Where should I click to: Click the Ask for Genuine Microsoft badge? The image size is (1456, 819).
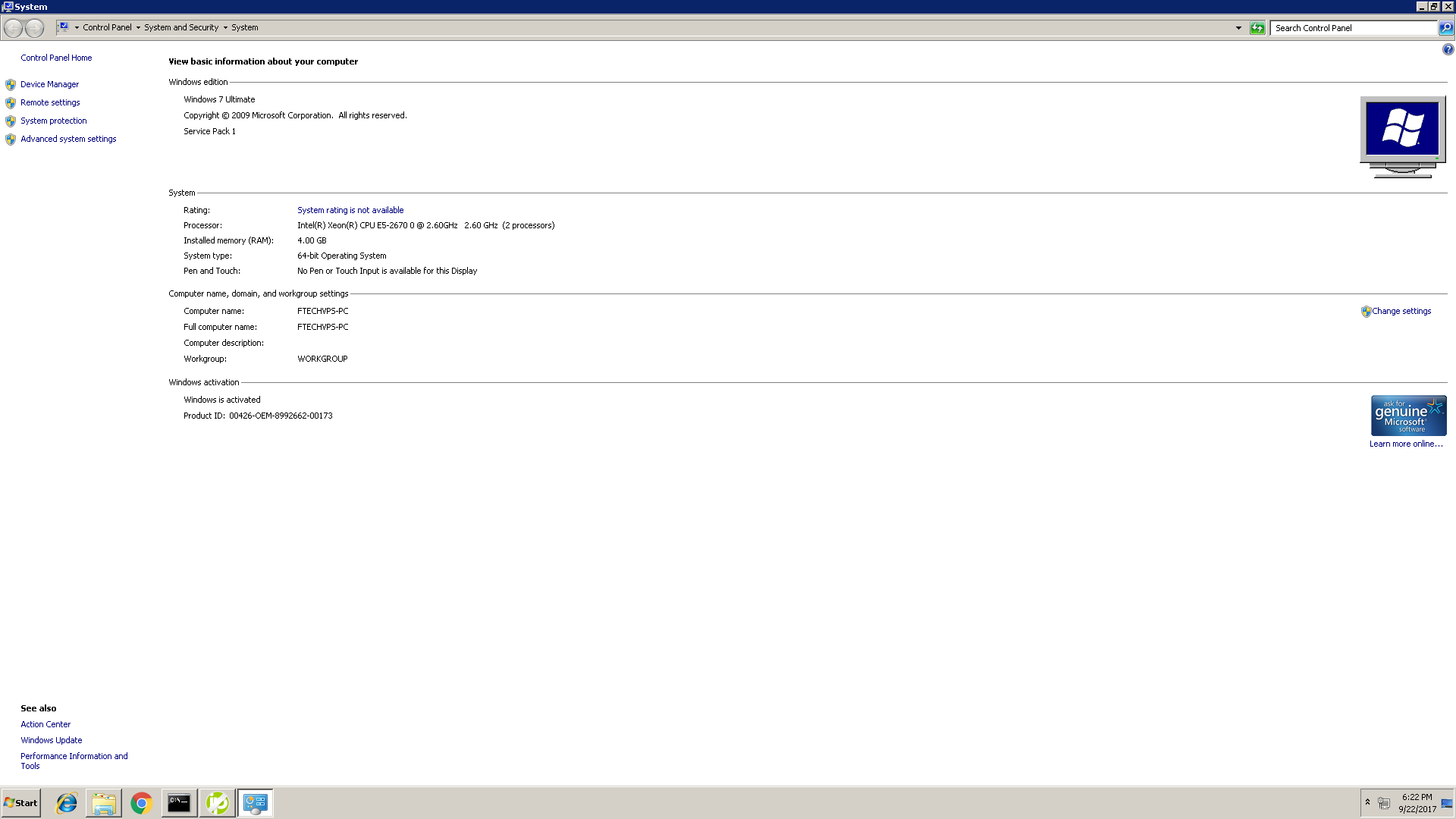point(1408,416)
